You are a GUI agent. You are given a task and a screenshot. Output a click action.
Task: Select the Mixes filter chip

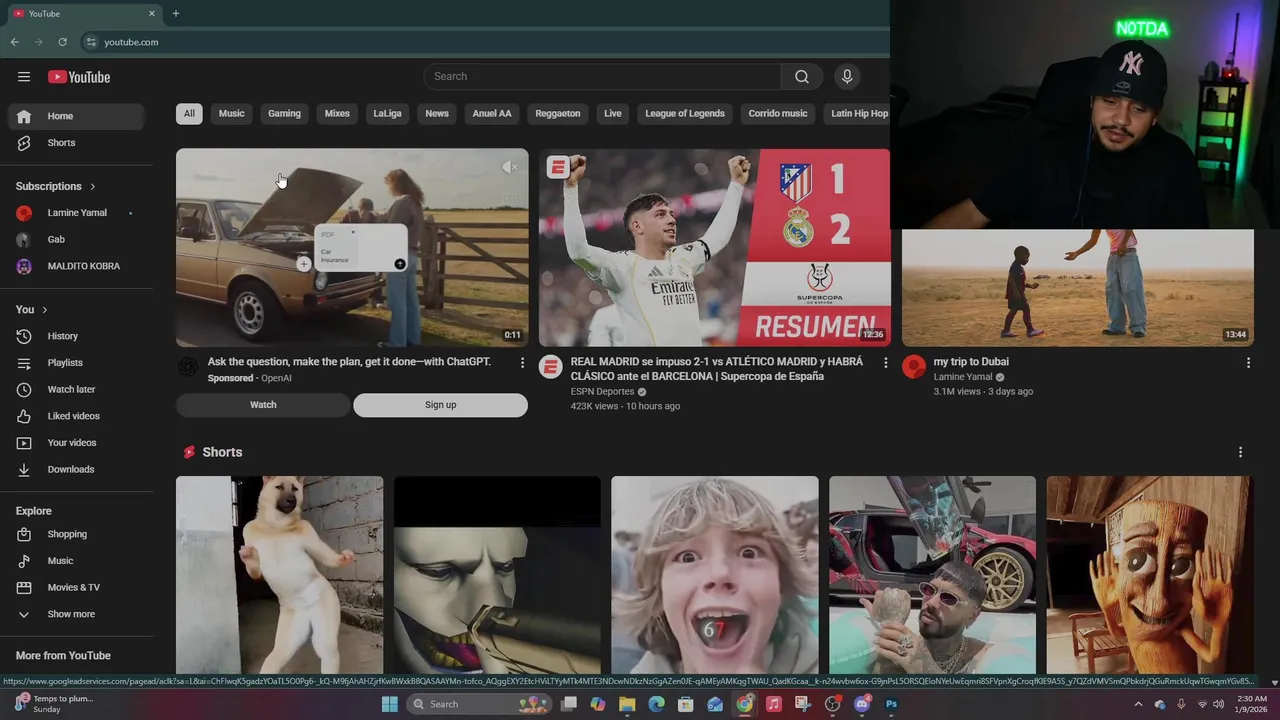tap(337, 113)
